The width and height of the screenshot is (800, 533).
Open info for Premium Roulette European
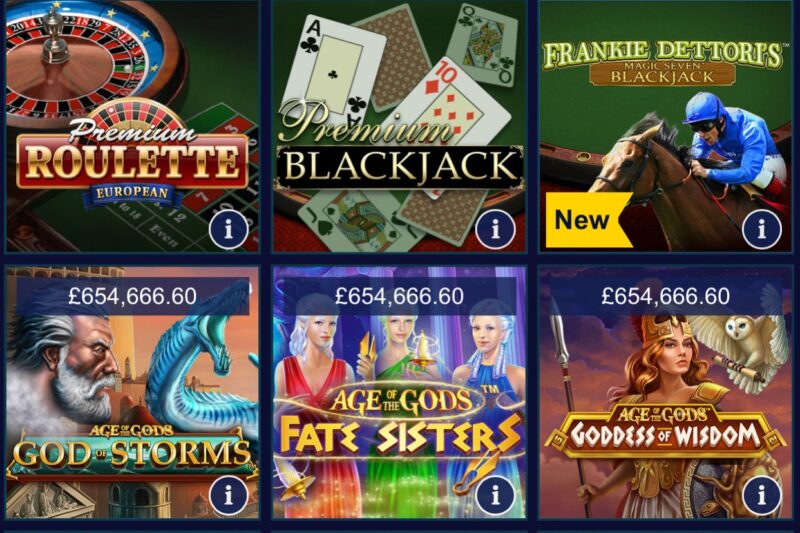228,230
